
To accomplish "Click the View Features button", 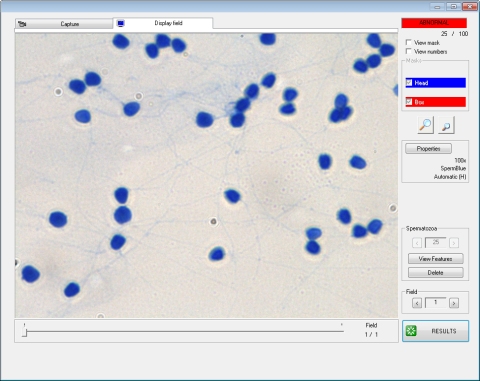I will [x=435, y=259].
